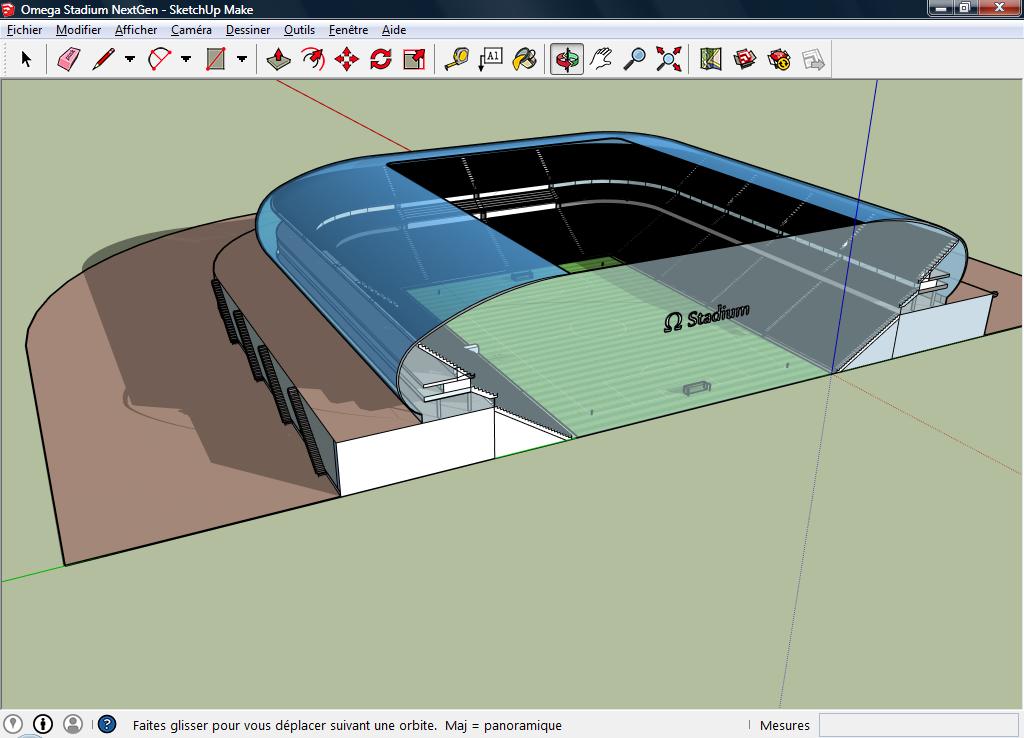Image resolution: width=1024 pixels, height=738 pixels.
Task: Activate the Push/Pull tool
Action: point(279,60)
